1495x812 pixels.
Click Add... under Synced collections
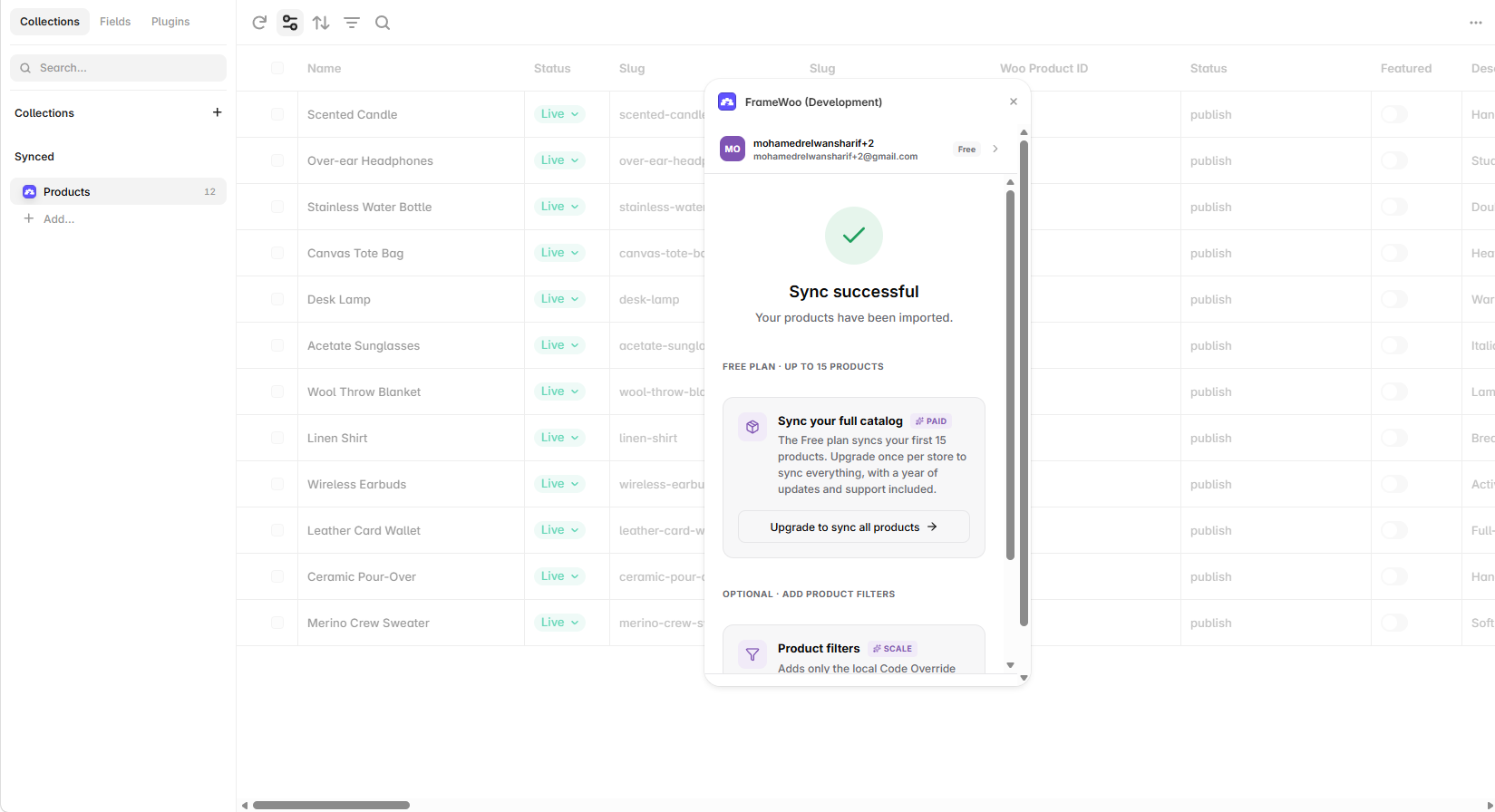[x=50, y=219]
